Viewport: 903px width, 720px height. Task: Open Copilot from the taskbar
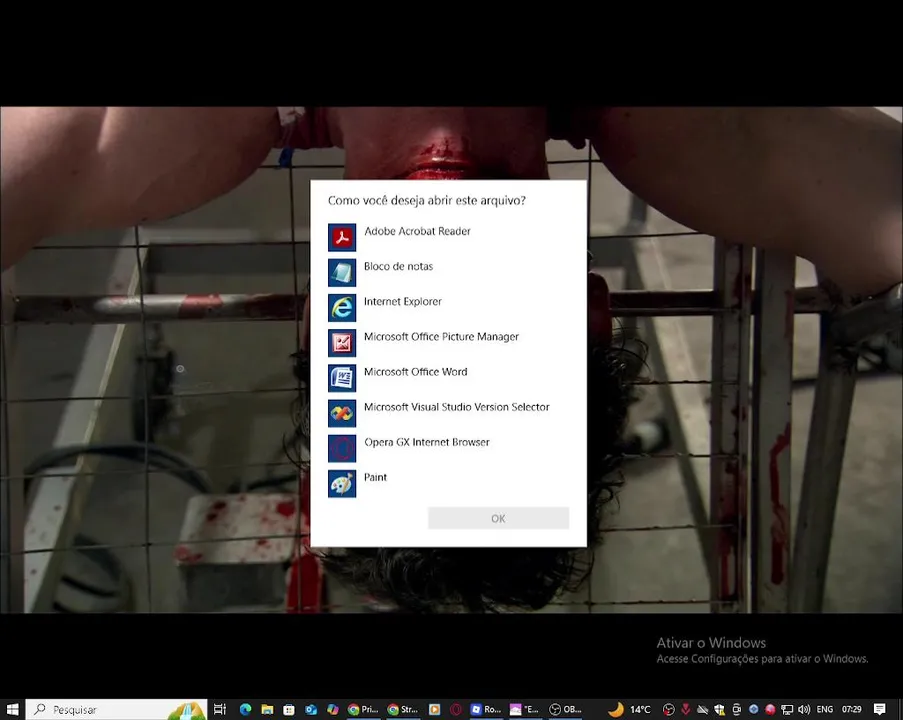pos(333,709)
